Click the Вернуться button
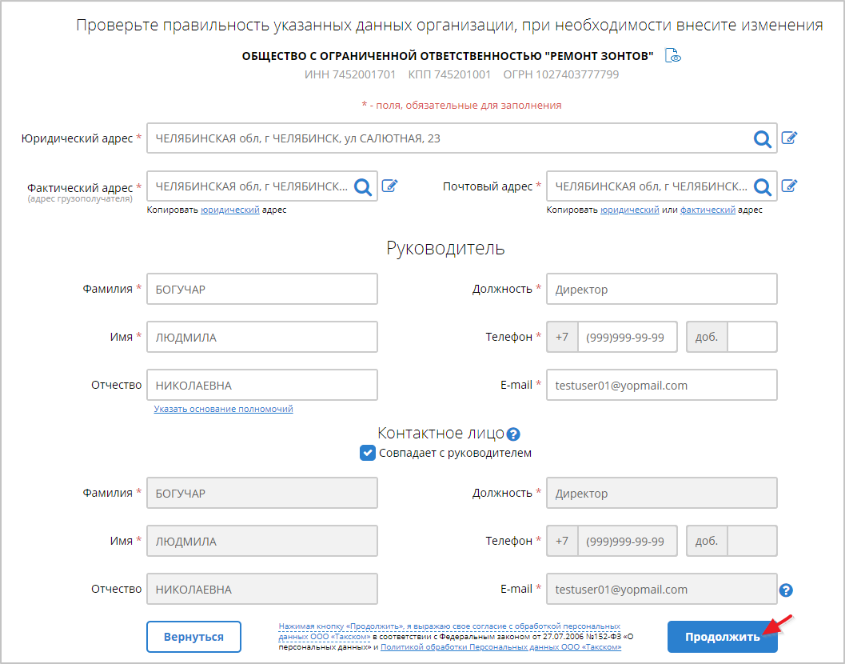Screen dimensions: 845x664 pyautogui.click(x=193, y=636)
